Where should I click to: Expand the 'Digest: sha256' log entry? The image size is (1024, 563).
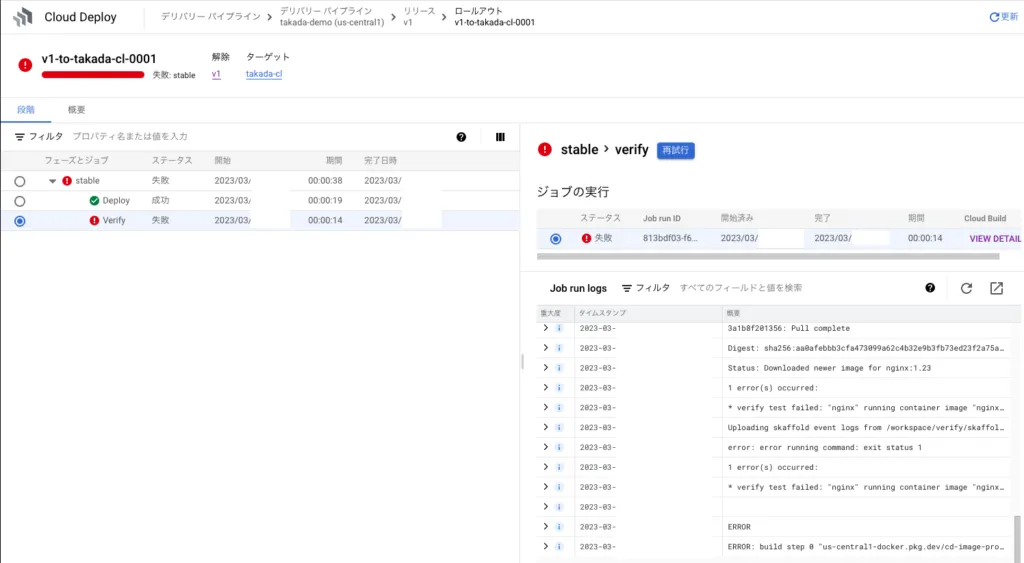(x=545, y=347)
